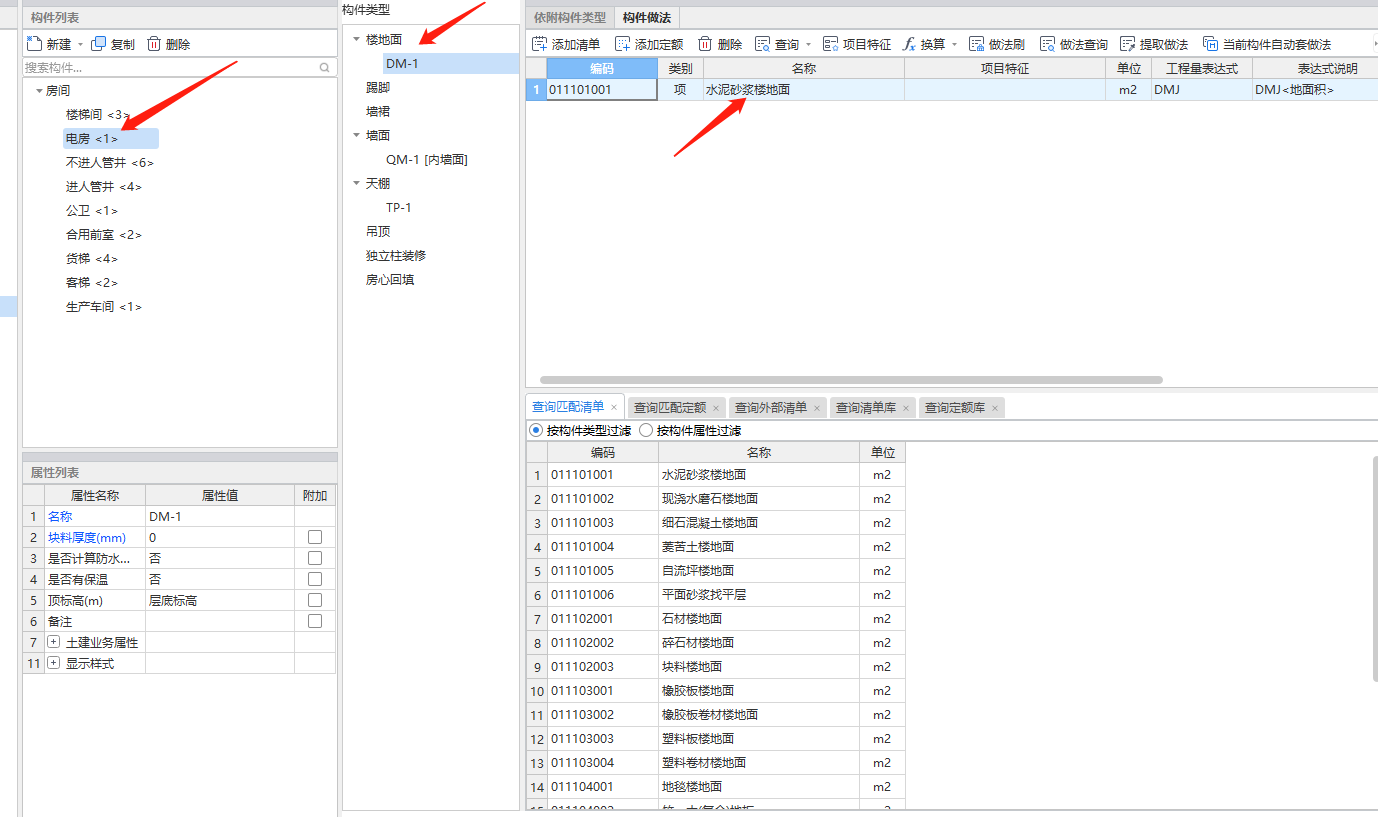Image resolution: width=1378 pixels, height=817 pixels.
Task: Select the 踢脚 component type
Action: click(x=378, y=88)
